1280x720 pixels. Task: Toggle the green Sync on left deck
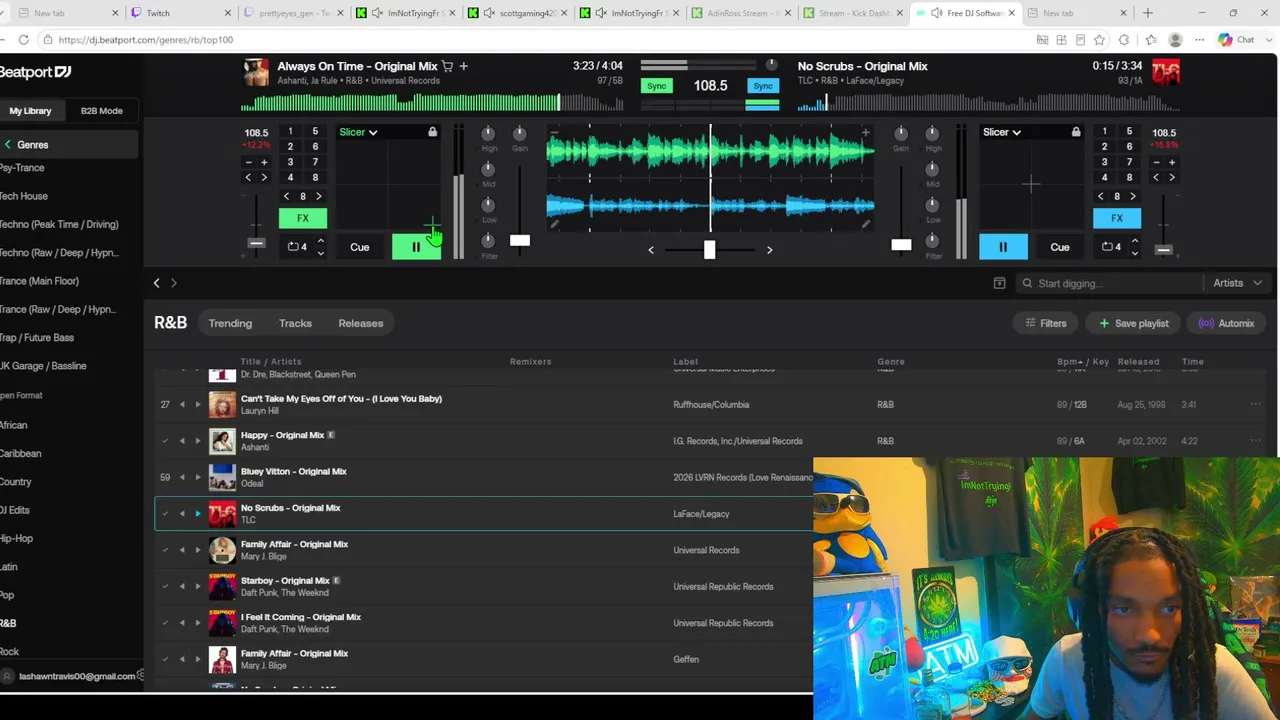coord(656,86)
